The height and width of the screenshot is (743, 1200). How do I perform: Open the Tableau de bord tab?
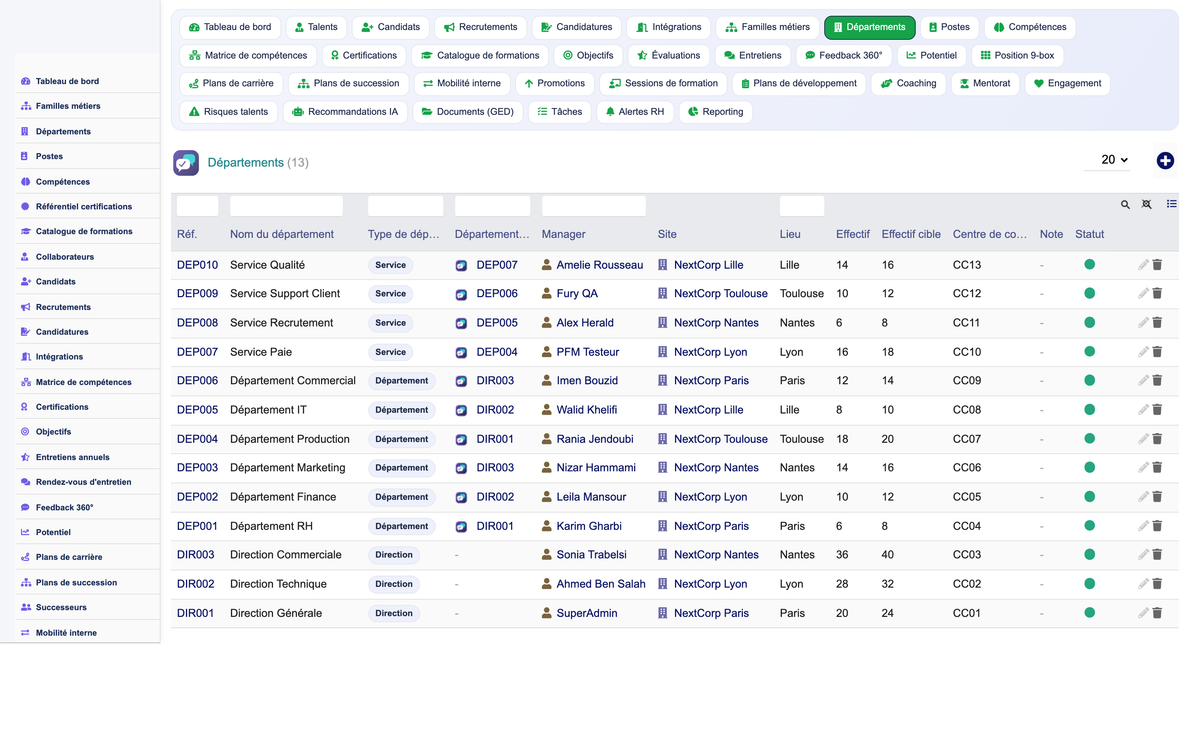point(230,27)
